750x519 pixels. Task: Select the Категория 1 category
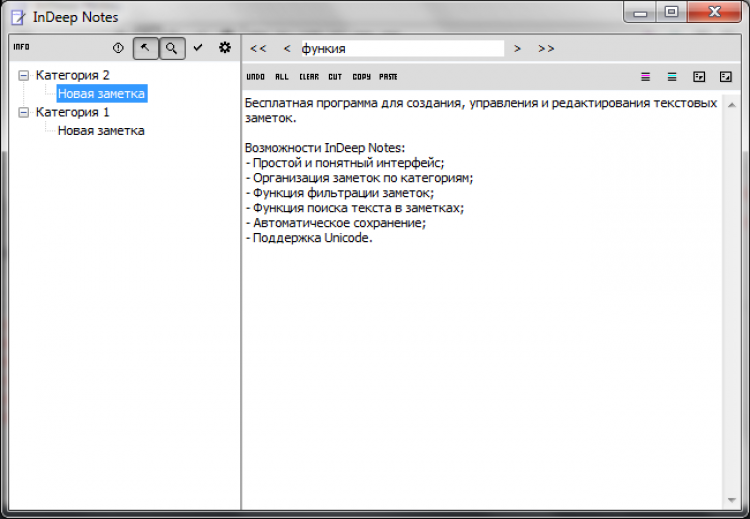73,112
